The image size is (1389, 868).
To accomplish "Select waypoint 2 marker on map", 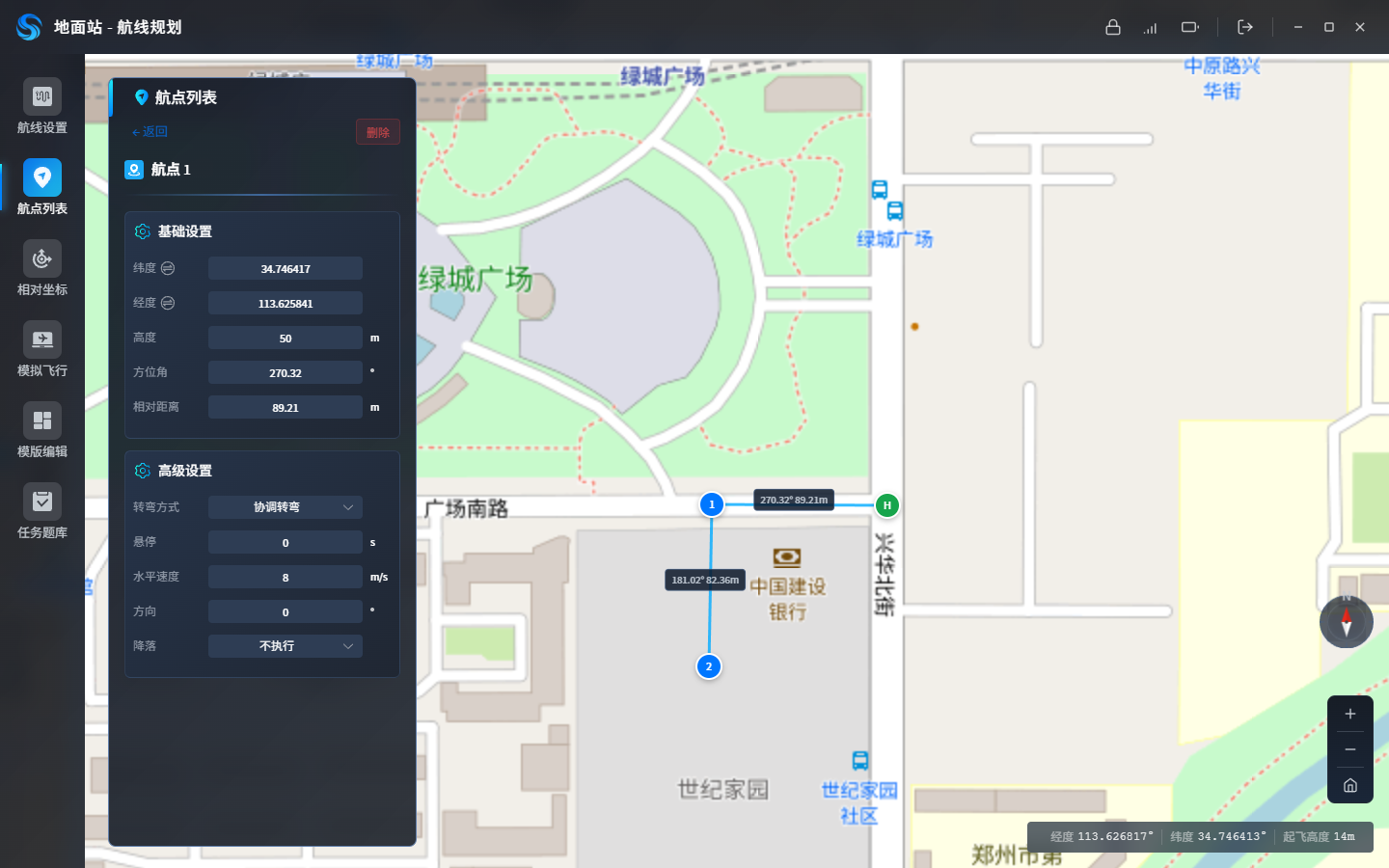I will [x=709, y=666].
